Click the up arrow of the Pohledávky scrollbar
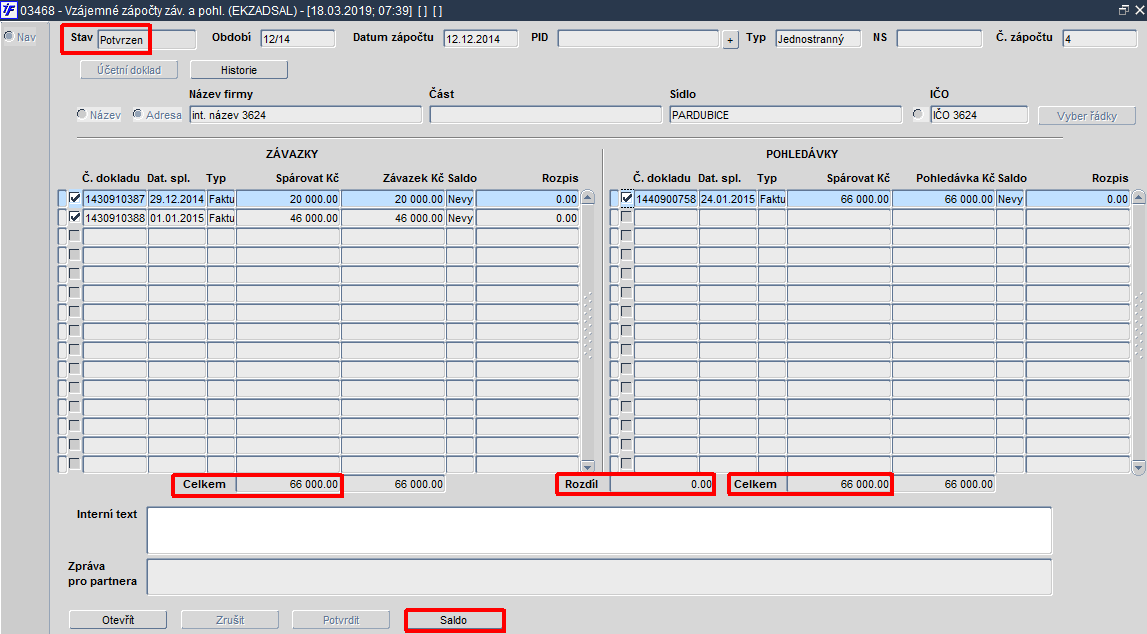Screen dimensions: 1147x634 [1138, 197]
